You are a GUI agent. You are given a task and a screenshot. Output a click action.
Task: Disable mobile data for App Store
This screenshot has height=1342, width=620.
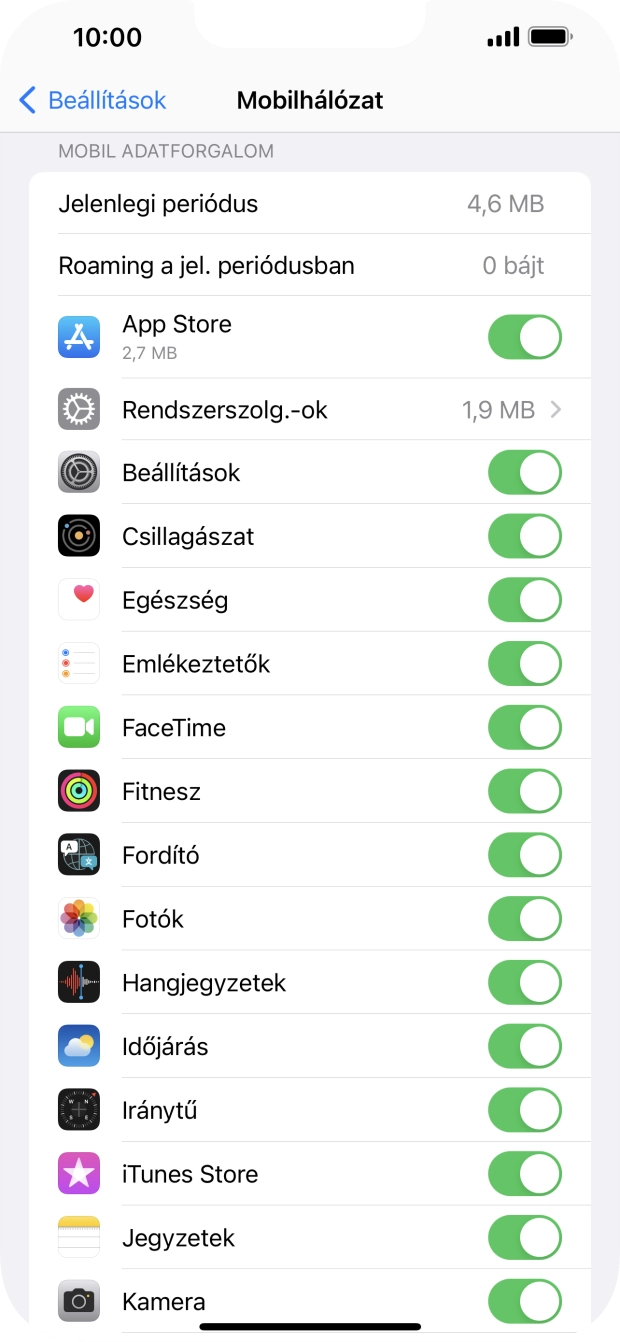[524, 337]
